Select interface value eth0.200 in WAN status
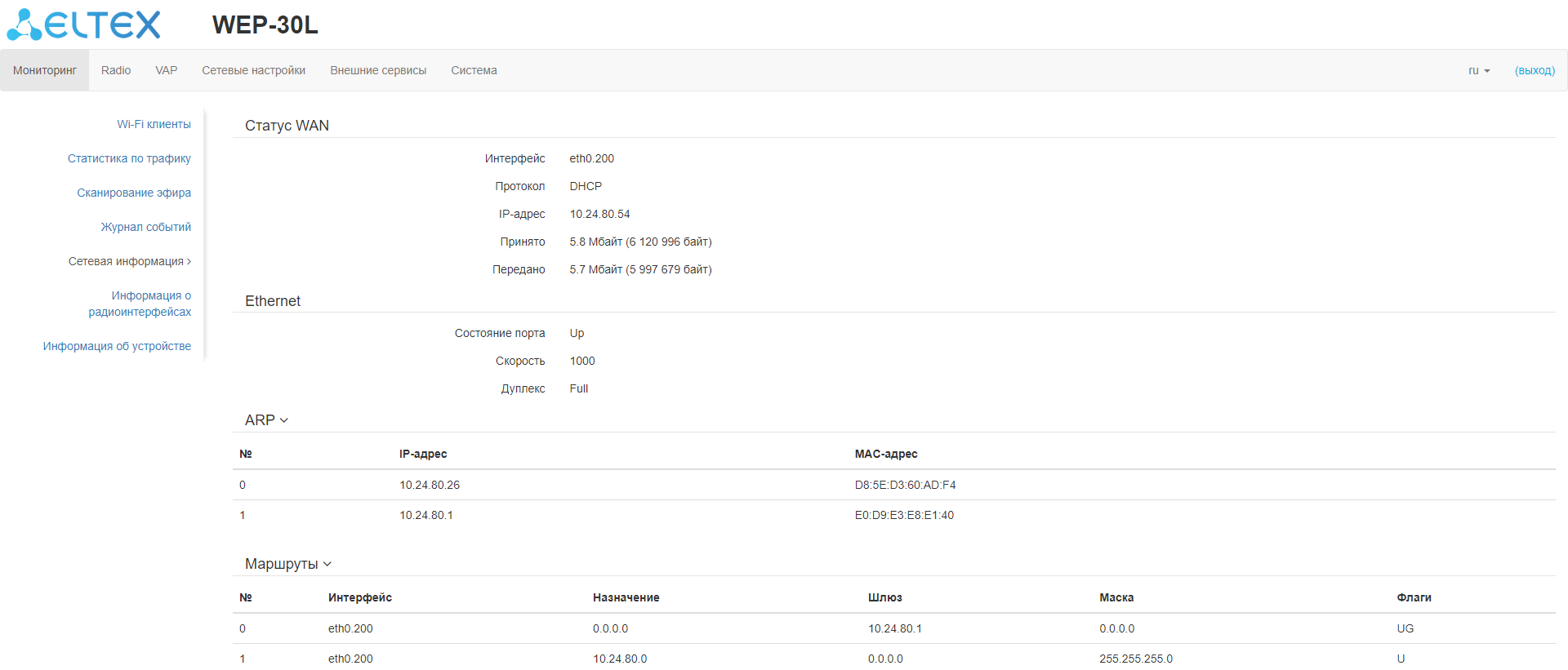 click(592, 158)
